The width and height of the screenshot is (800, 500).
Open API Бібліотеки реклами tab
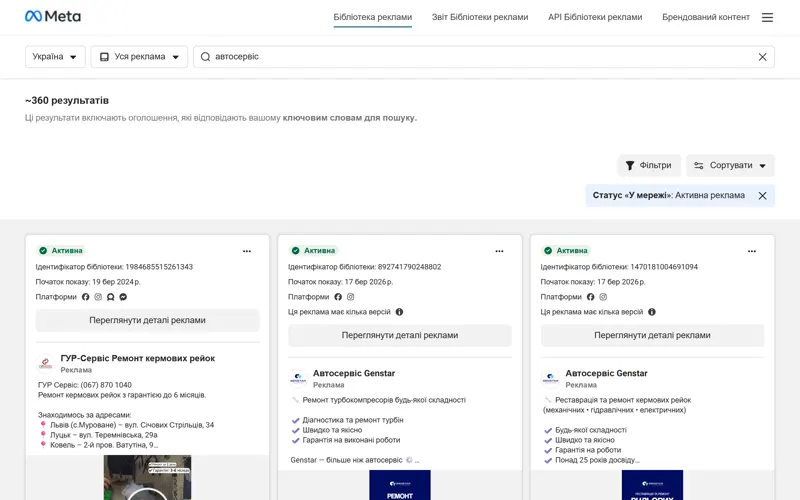point(595,17)
